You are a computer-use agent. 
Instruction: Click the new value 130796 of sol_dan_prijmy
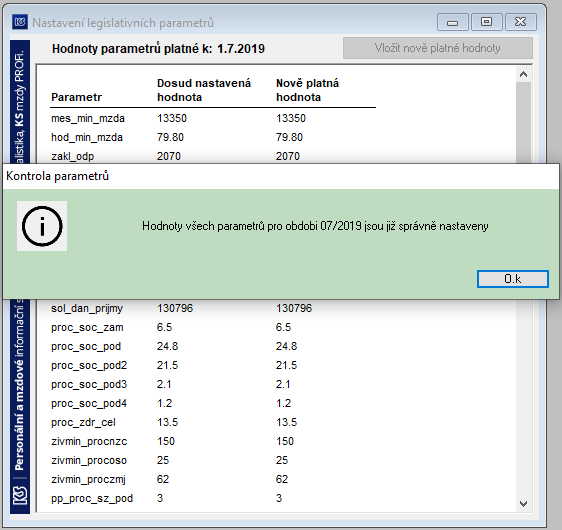click(294, 308)
